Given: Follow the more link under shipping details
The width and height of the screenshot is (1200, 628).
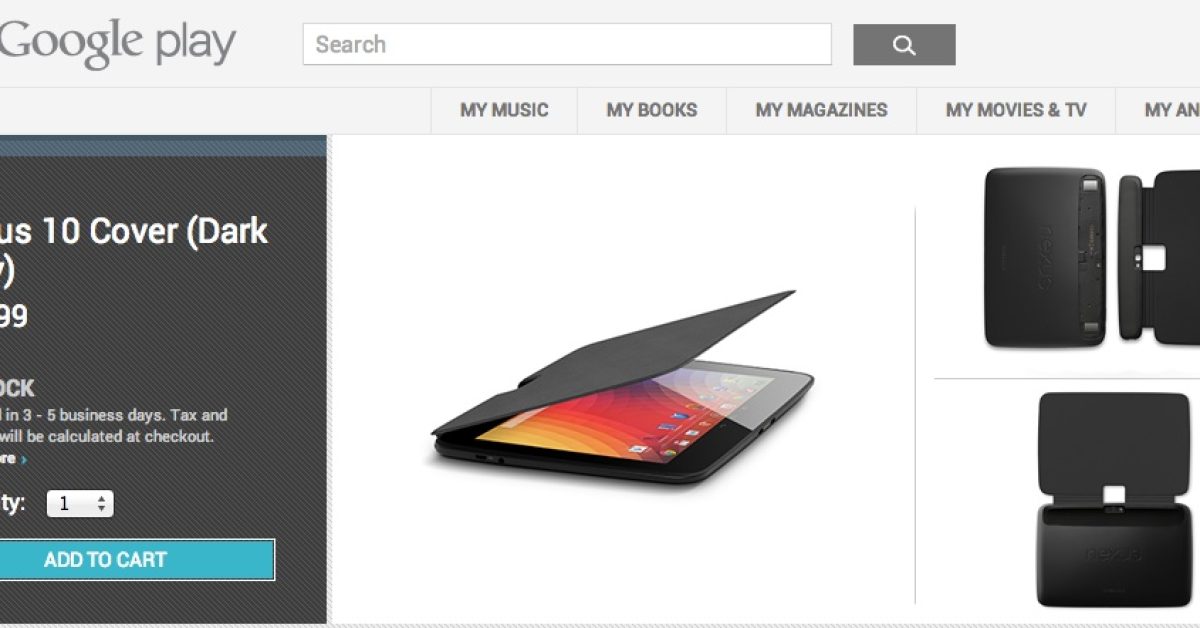Looking at the screenshot, I should [x=8, y=459].
